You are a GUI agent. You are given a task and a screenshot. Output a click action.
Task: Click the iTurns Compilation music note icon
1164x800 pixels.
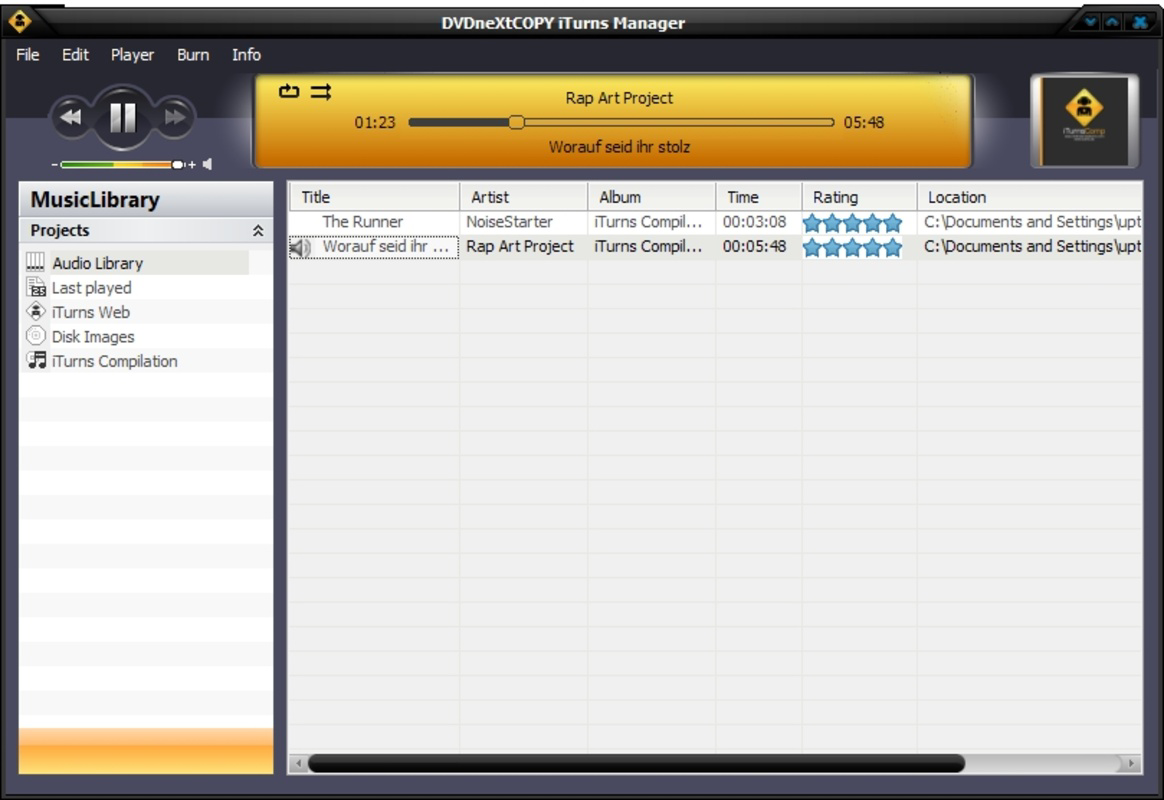36,360
